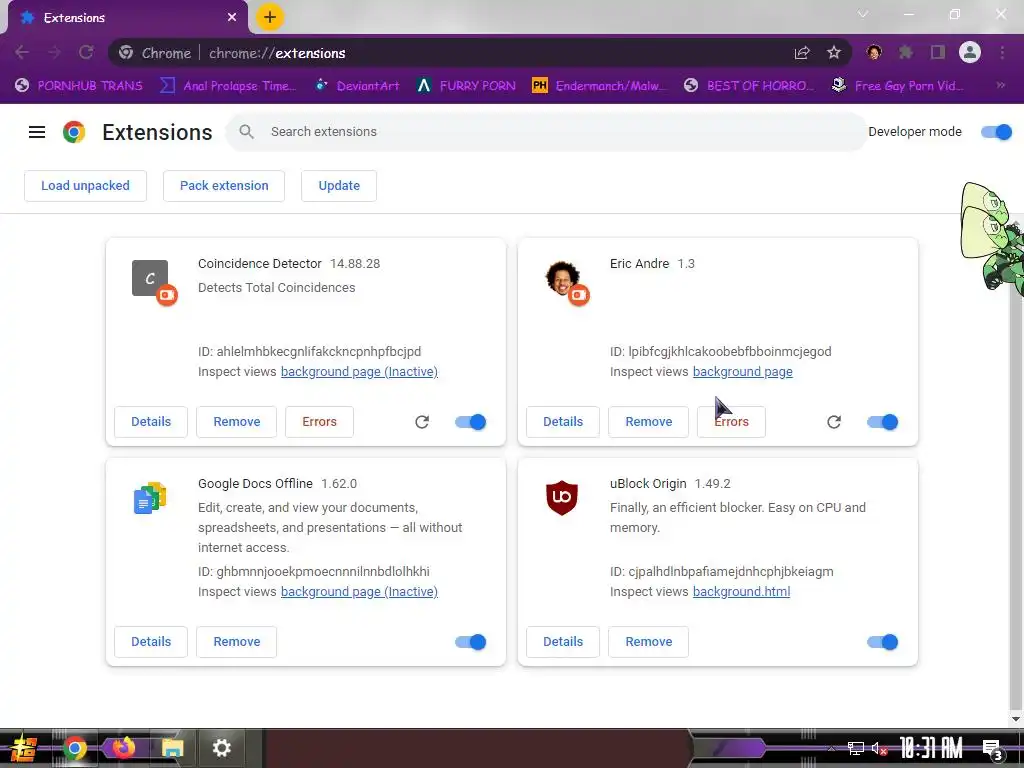This screenshot has height=768, width=1024.
Task: Open a new tab with the yellow plus
Action: point(270,17)
